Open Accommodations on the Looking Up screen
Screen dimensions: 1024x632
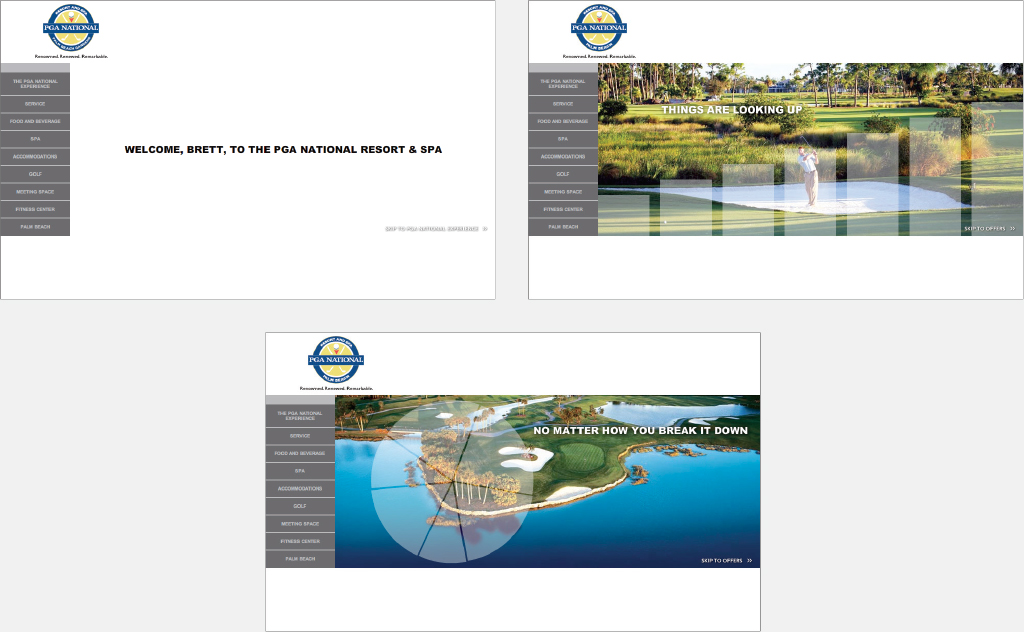563,157
